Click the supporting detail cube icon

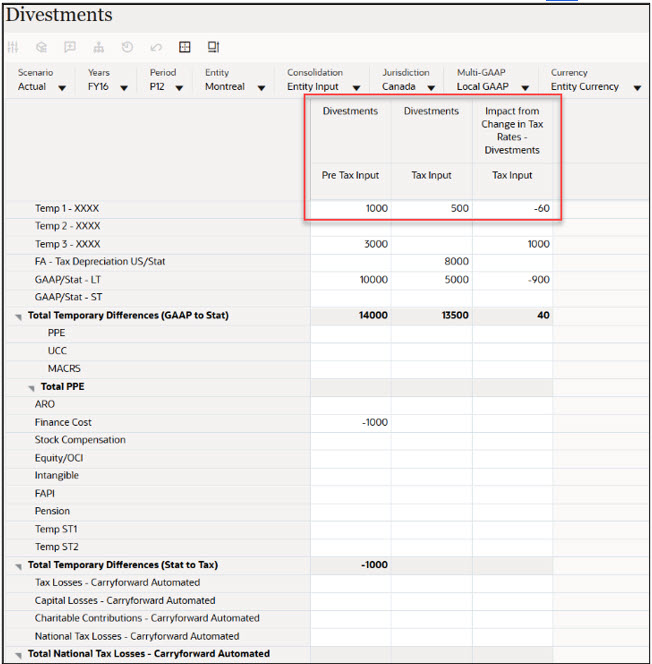coord(41,47)
